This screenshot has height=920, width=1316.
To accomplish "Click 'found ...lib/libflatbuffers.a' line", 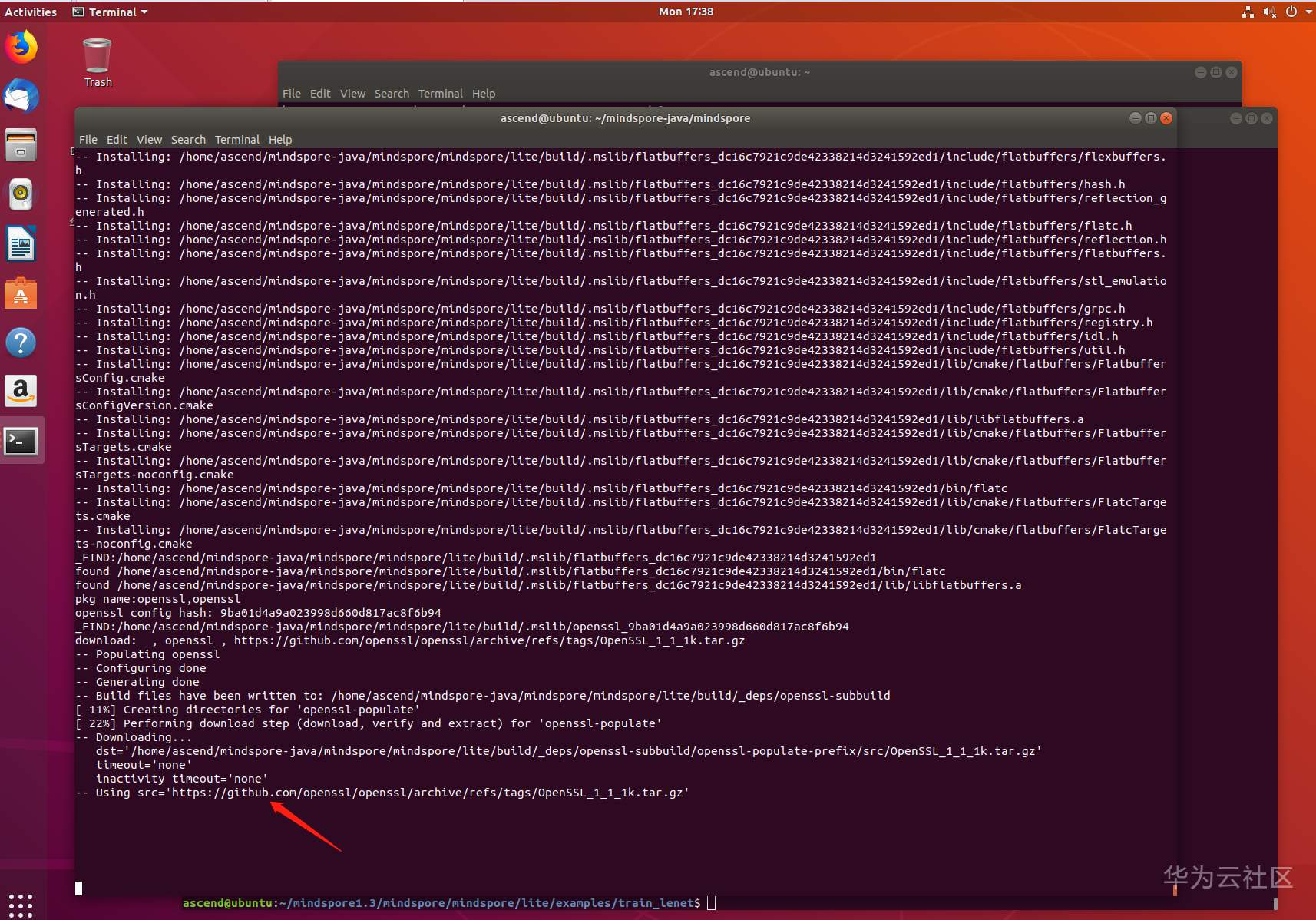I will tap(548, 585).
